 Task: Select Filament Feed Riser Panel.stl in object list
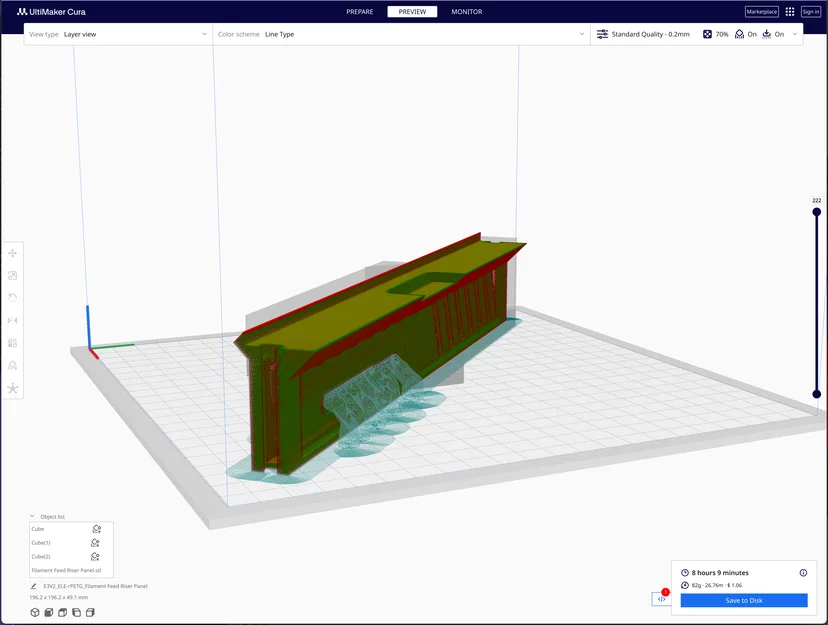coord(66,570)
